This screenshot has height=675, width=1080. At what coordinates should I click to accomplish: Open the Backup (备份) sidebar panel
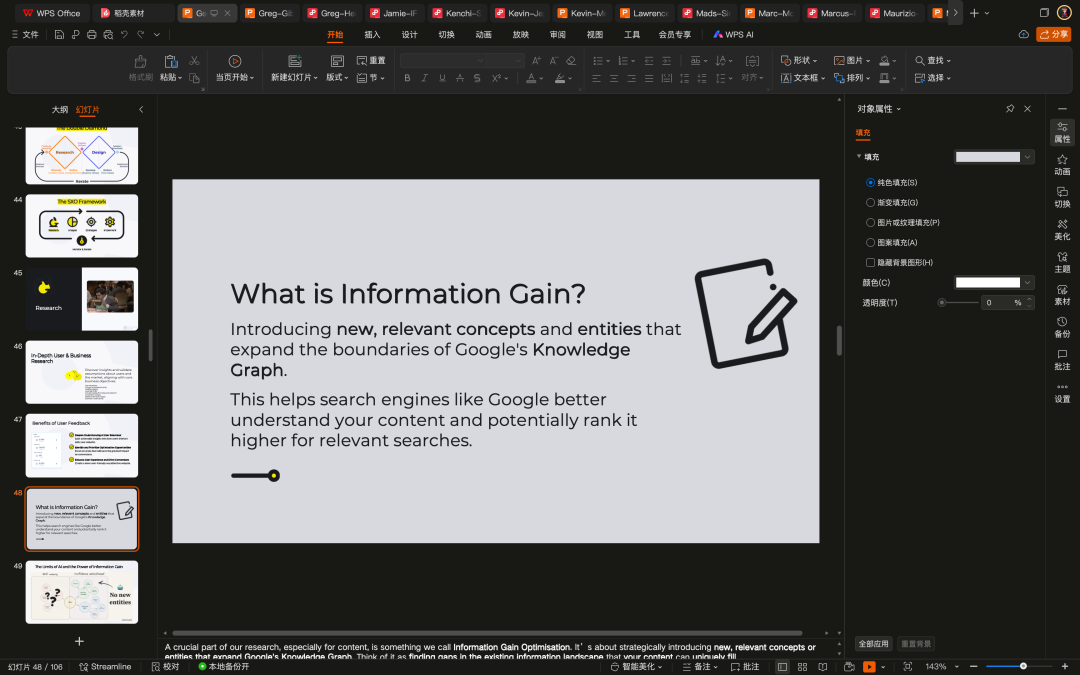pos(1062,326)
